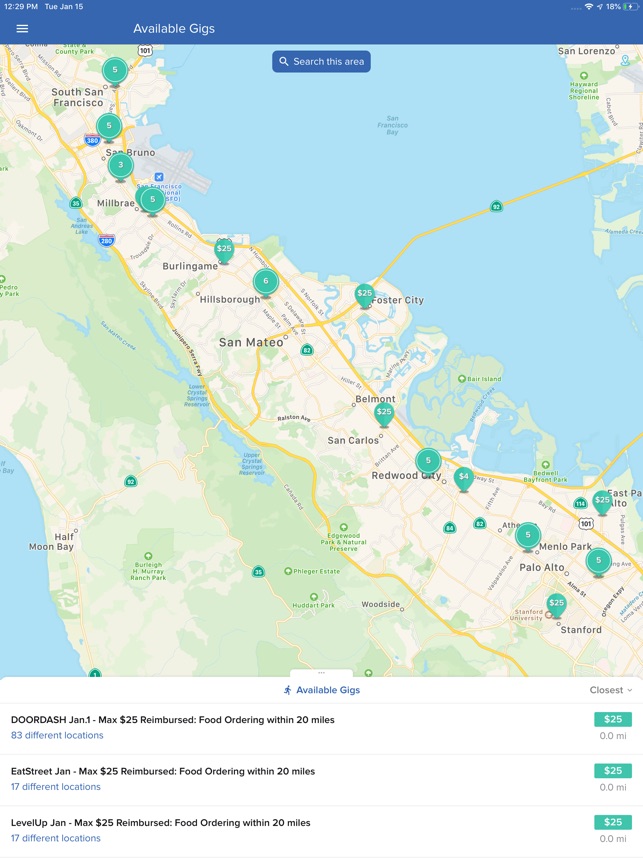Tap the battery indicator in status bar
643x858 pixels.
click(629, 7)
